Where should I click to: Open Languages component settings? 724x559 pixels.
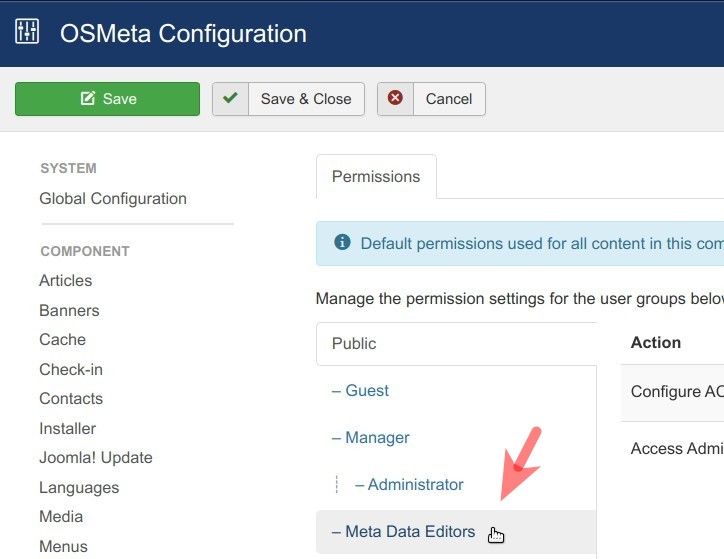click(x=79, y=487)
